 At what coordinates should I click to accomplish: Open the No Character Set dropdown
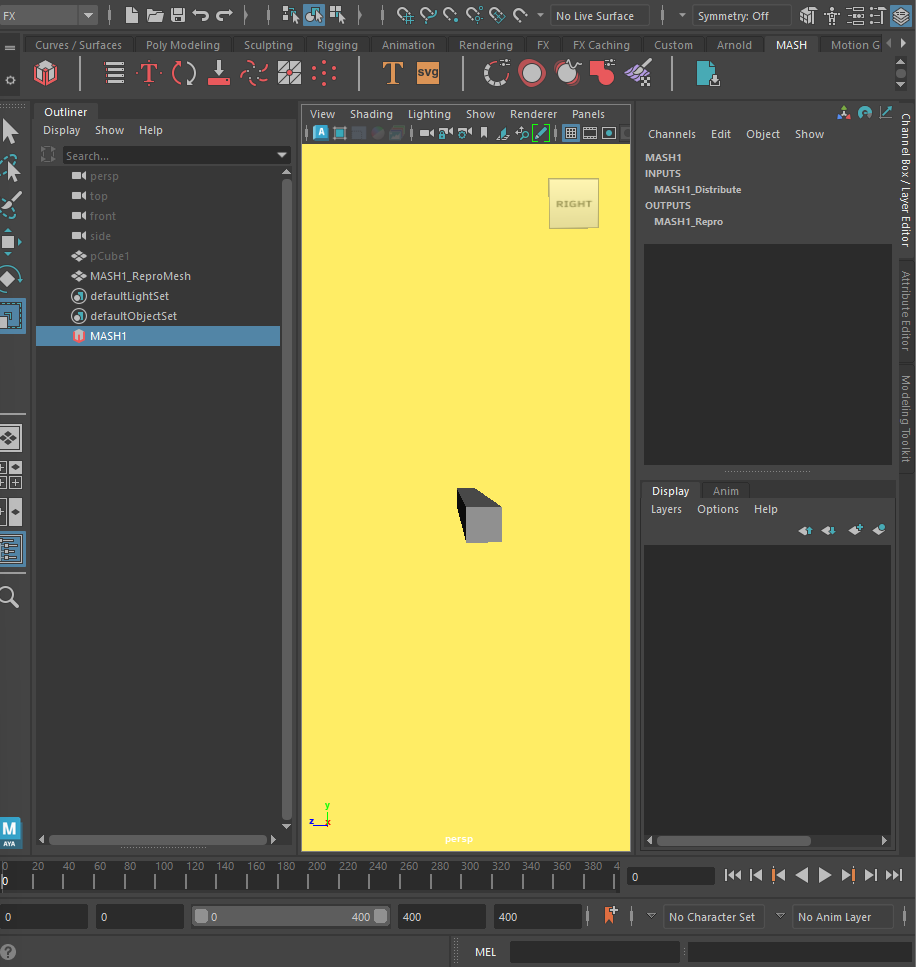[x=712, y=917]
